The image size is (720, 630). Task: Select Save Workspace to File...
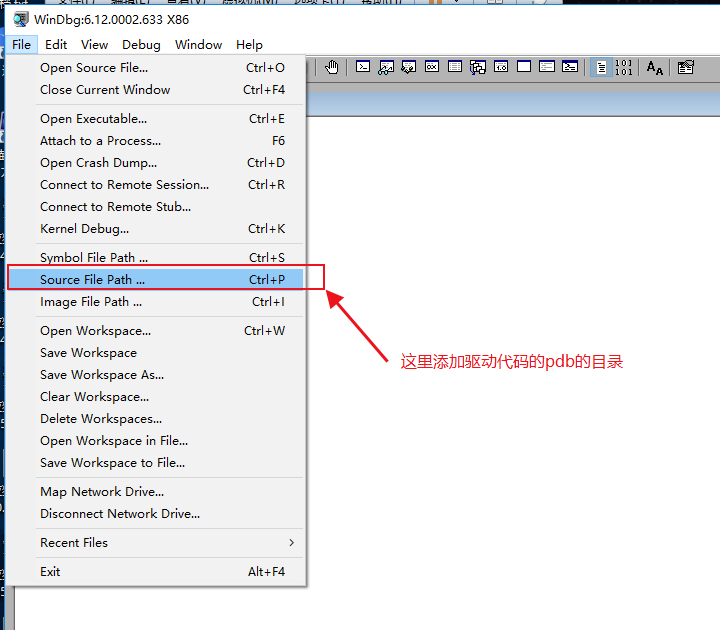click(156, 463)
